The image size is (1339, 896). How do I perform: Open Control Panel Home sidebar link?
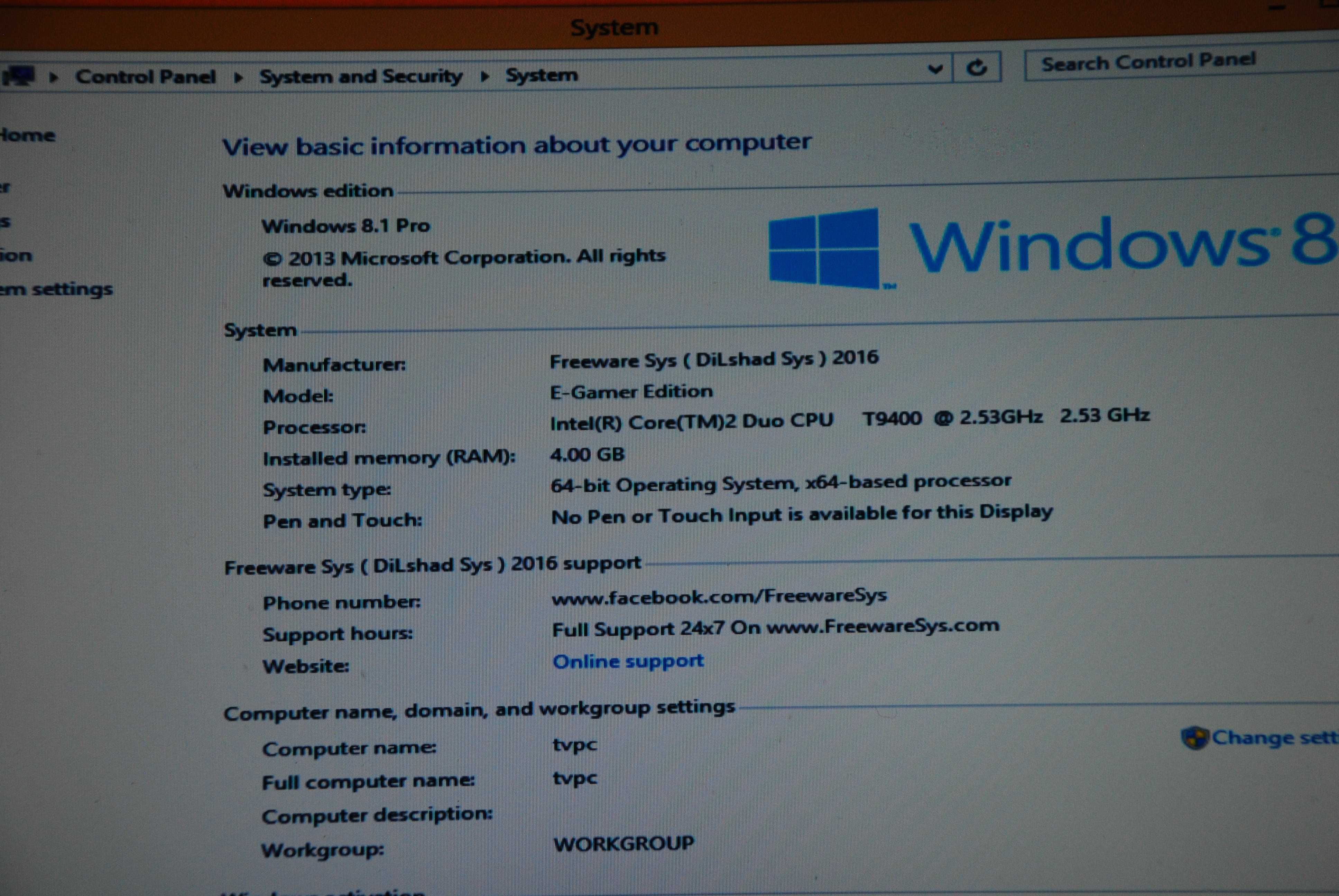click(x=27, y=136)
